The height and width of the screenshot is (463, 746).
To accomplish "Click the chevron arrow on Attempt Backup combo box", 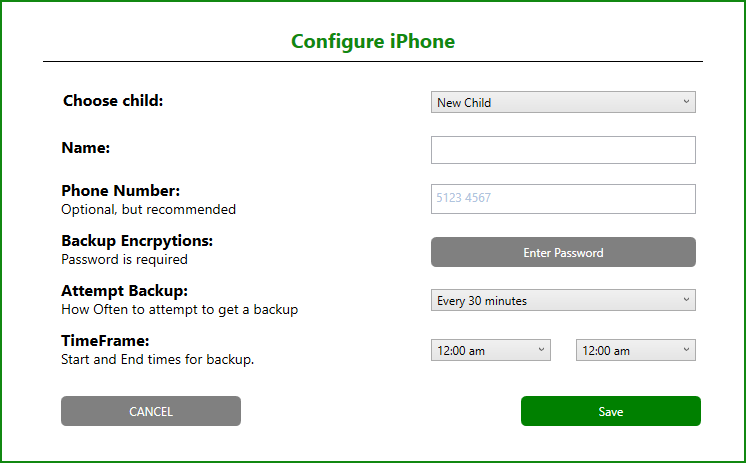I will pyautogui.click(x=686, y=299).
